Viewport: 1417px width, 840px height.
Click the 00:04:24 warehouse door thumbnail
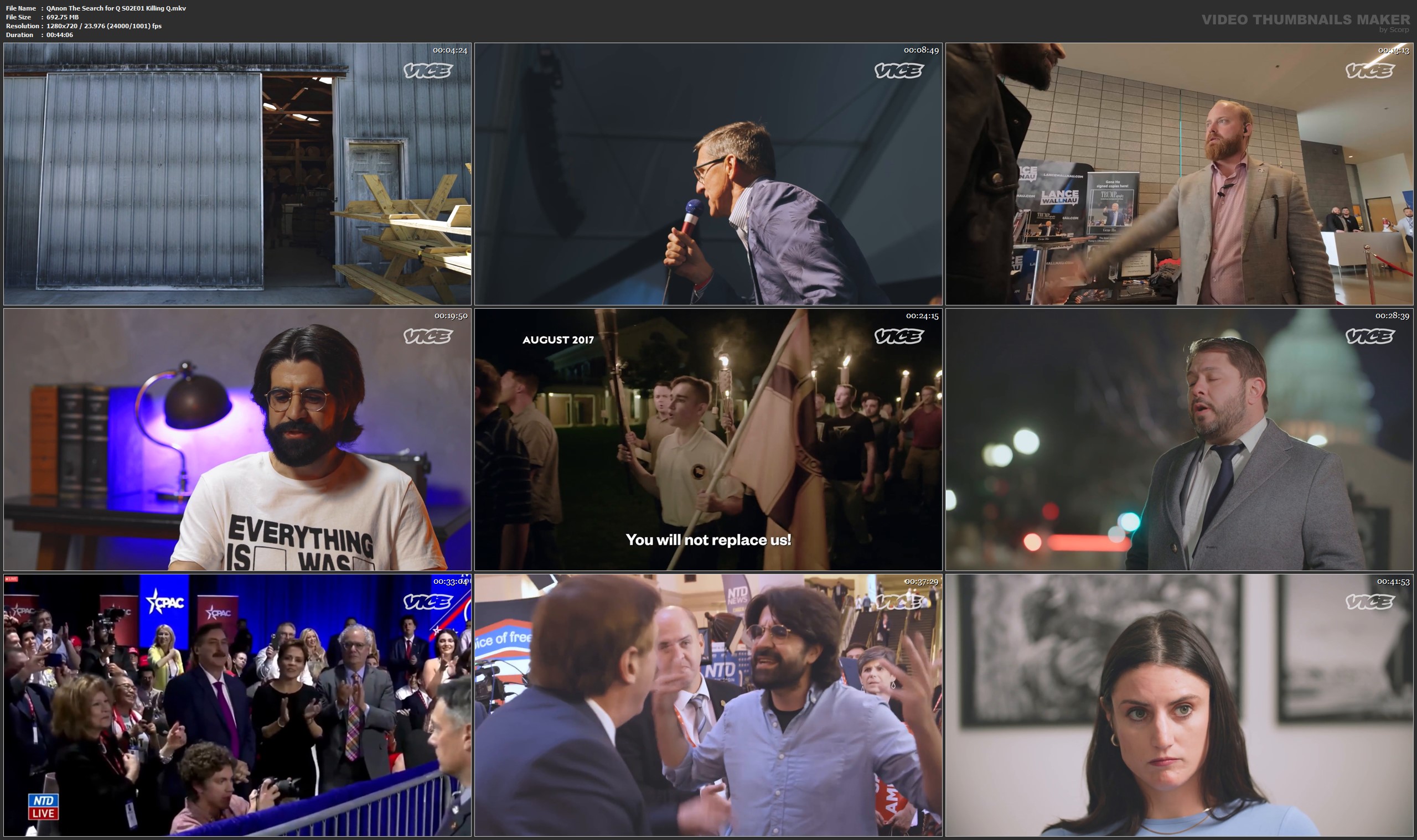[237, 174]
